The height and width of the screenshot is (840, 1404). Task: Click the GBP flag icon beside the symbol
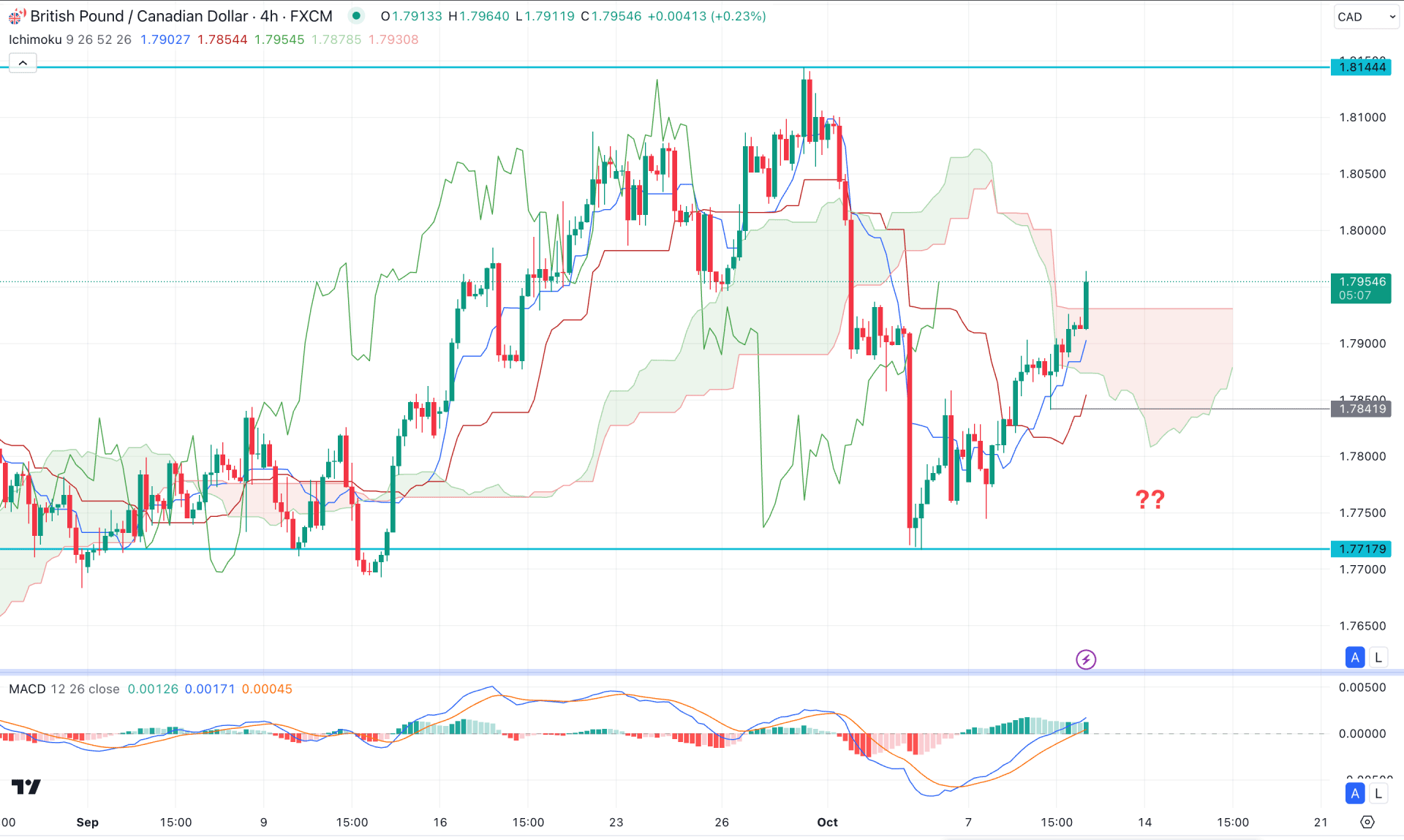tap(16, 16)
